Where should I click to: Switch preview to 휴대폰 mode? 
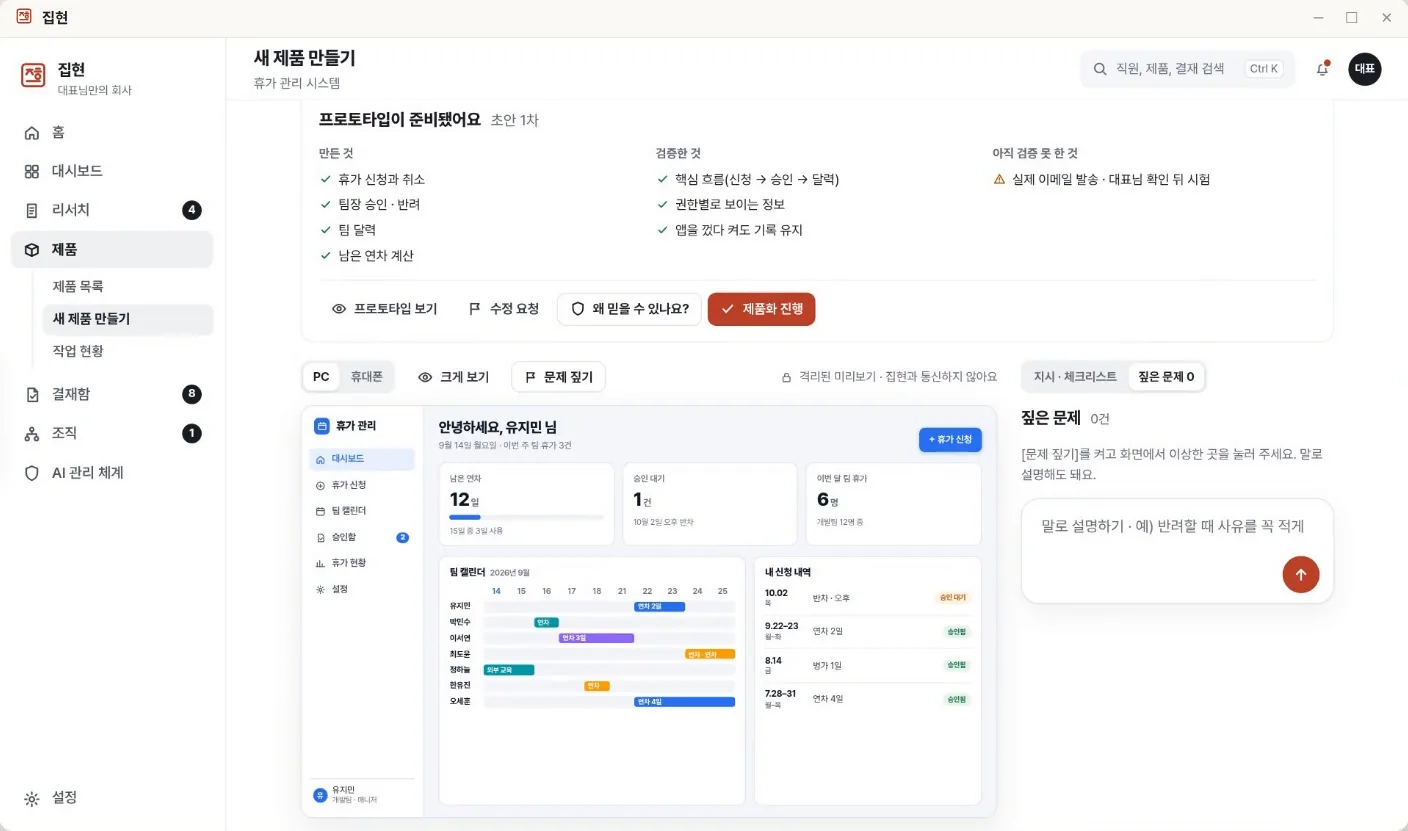(x=365, y=377)
